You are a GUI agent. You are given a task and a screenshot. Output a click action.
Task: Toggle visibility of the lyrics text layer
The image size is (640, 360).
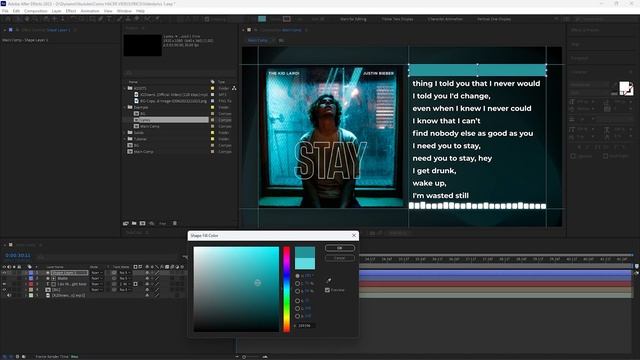coord(4,284)
